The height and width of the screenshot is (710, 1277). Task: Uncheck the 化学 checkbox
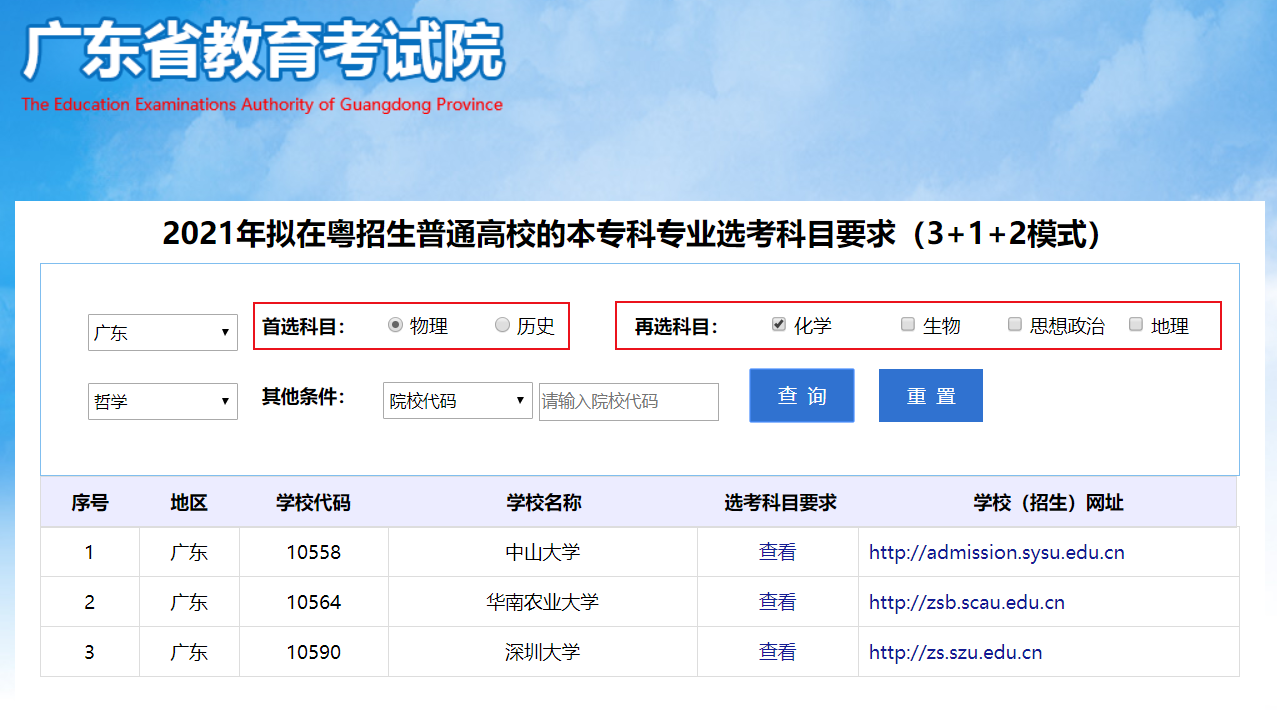click(x=779, y=324)
